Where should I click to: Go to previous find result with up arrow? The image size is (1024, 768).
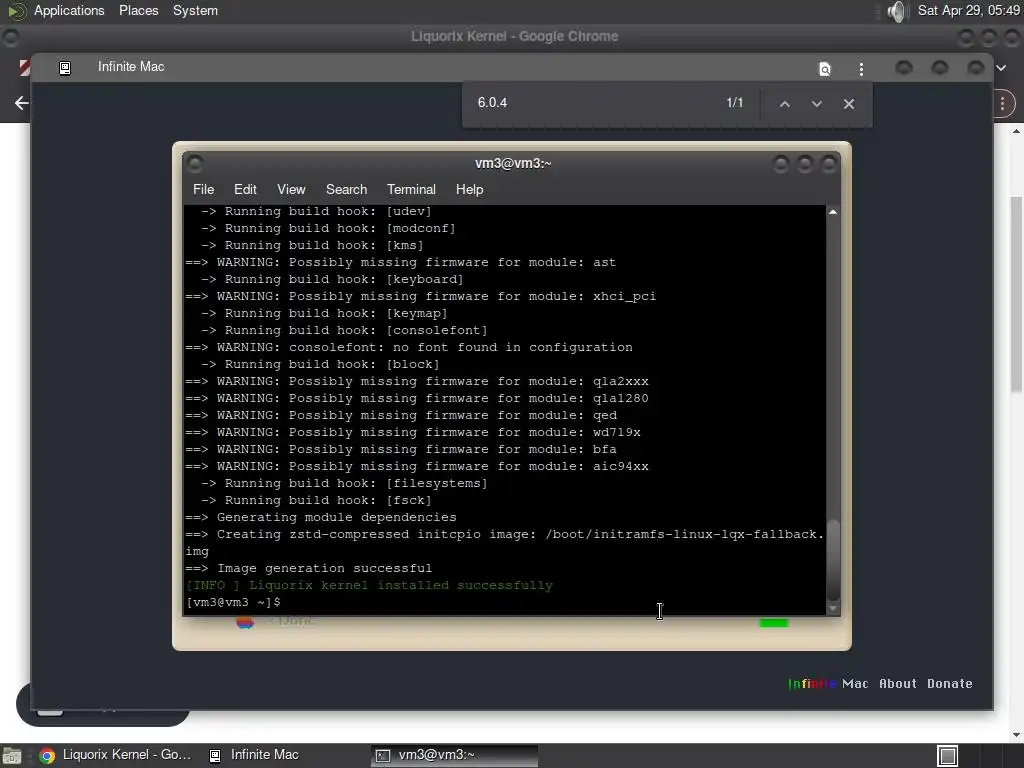(x=785, y=104)
